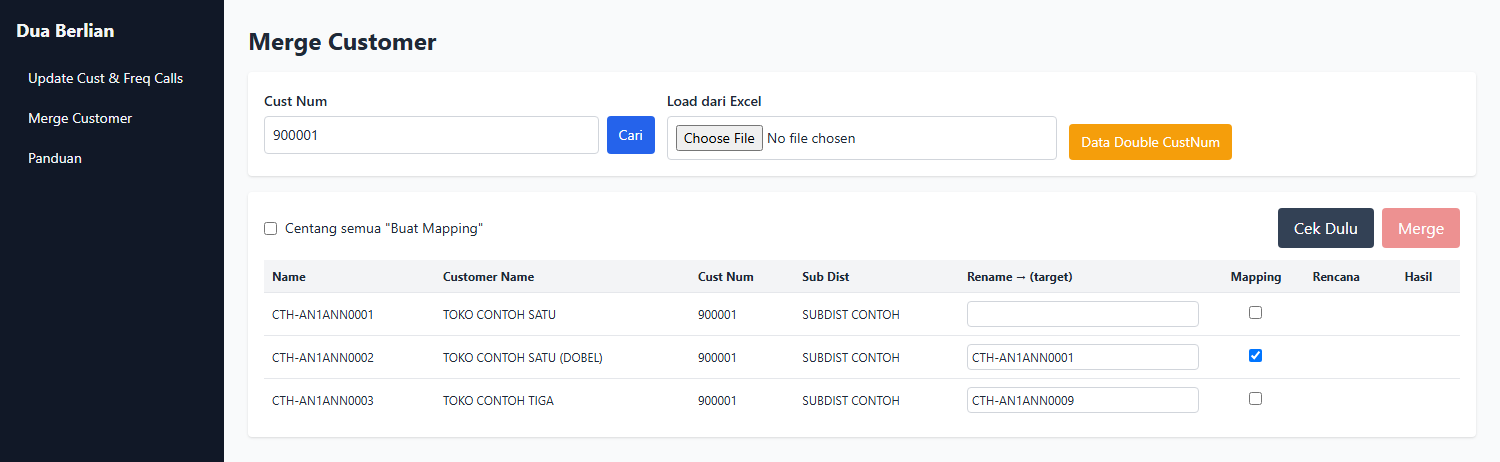
Task: Select the CTH-AN1ANN0001 name cell
Action: coord(323,315)
